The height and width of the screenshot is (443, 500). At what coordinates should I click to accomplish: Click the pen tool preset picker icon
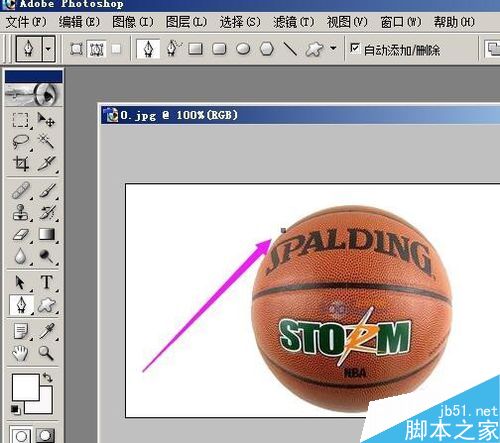(29, 49)
